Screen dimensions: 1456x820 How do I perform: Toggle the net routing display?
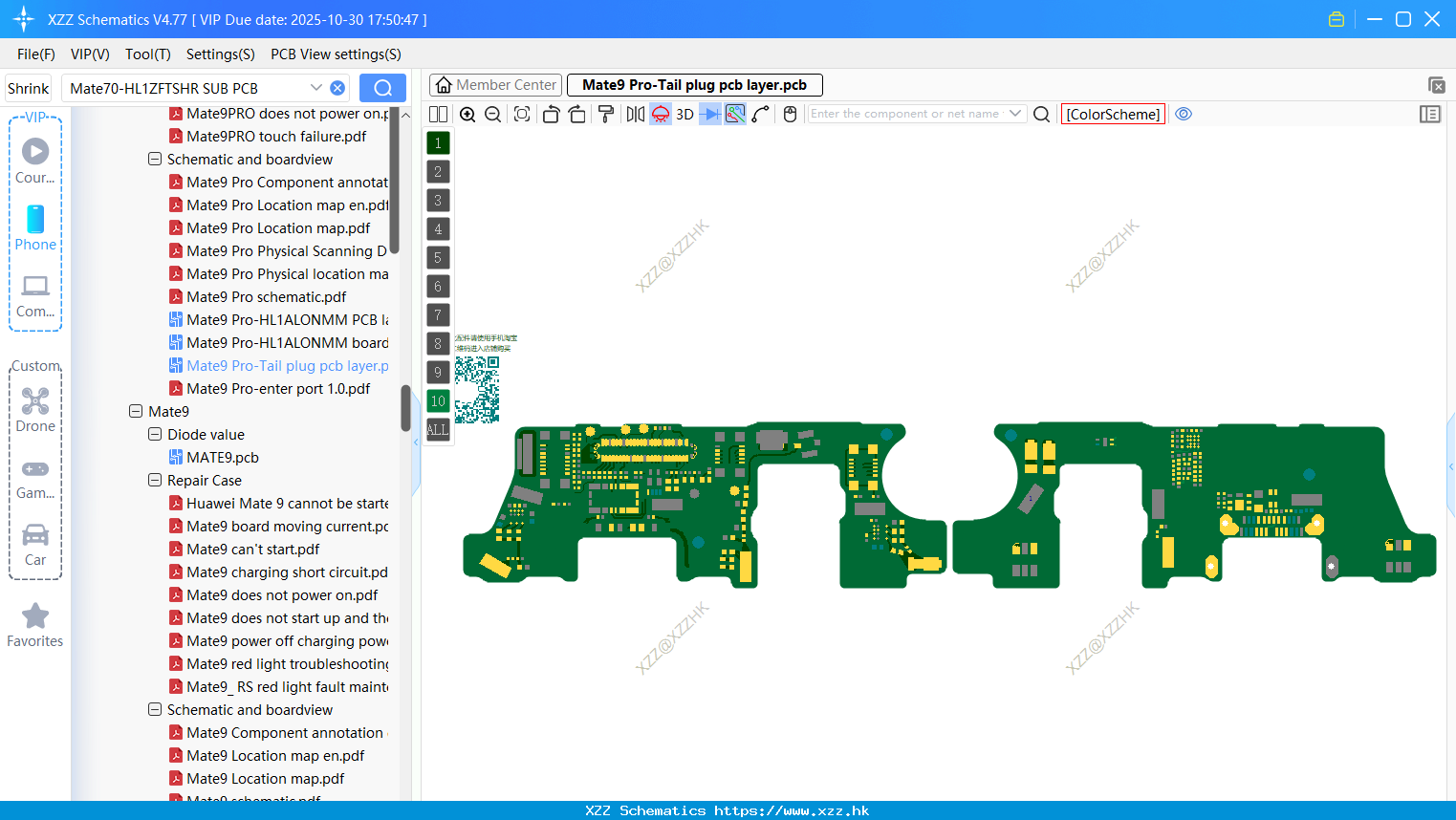[735, 115]
